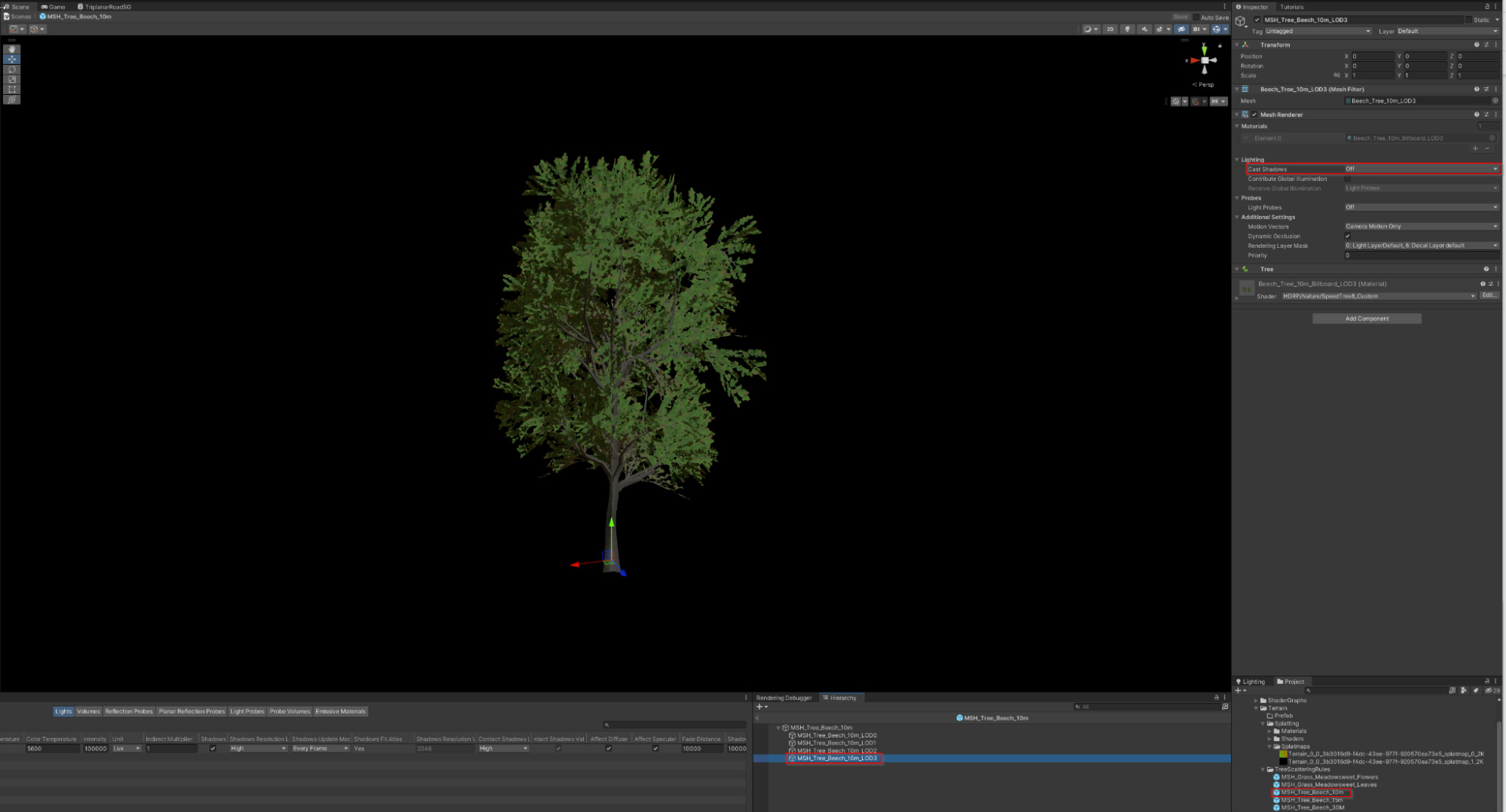This screenshot has width=1506, height=812.
Task: Open the Tag dropdown set to Untagged
Action: [x=1317, y=32]
